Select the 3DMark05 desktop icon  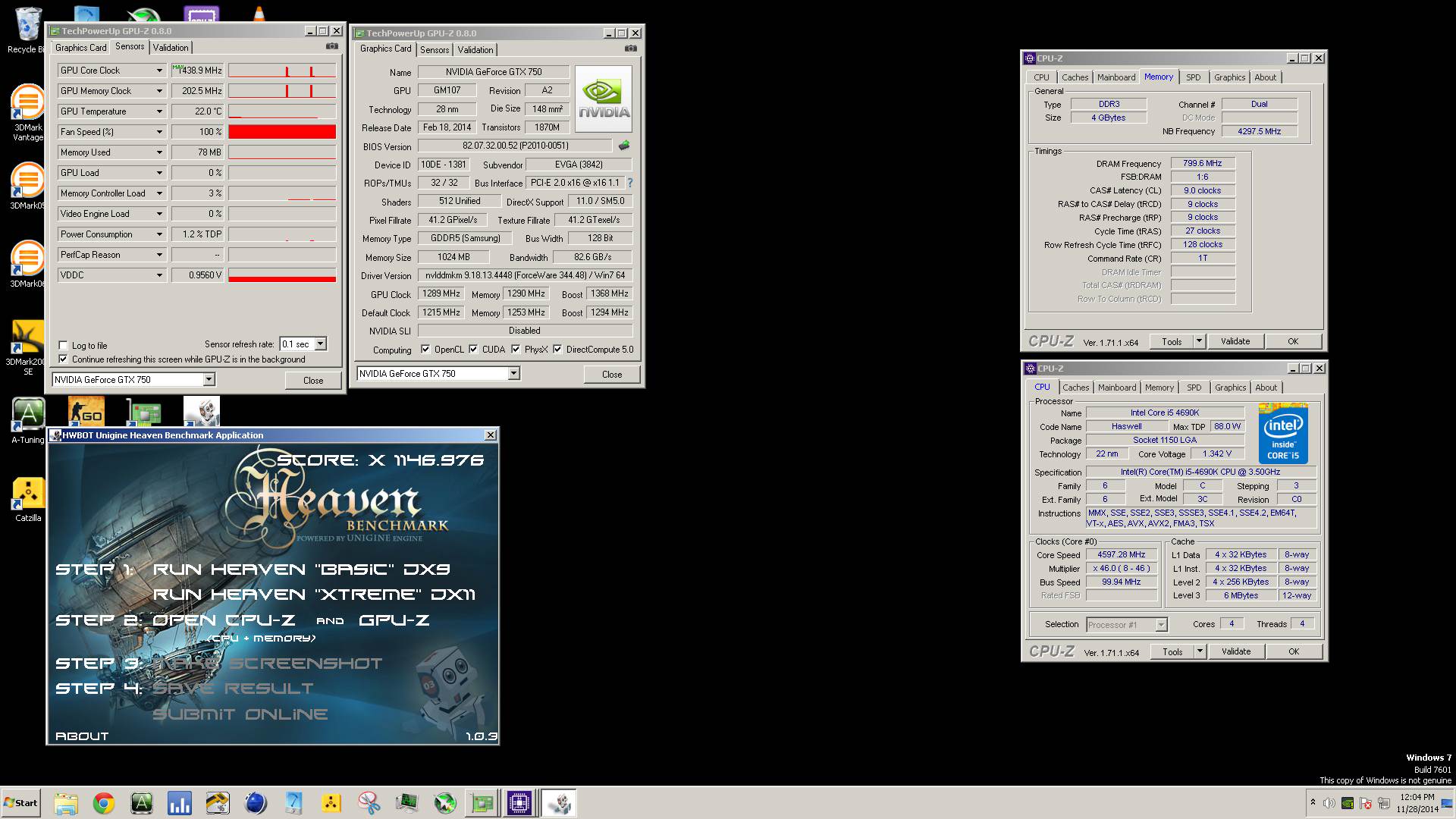click(27, 187)
